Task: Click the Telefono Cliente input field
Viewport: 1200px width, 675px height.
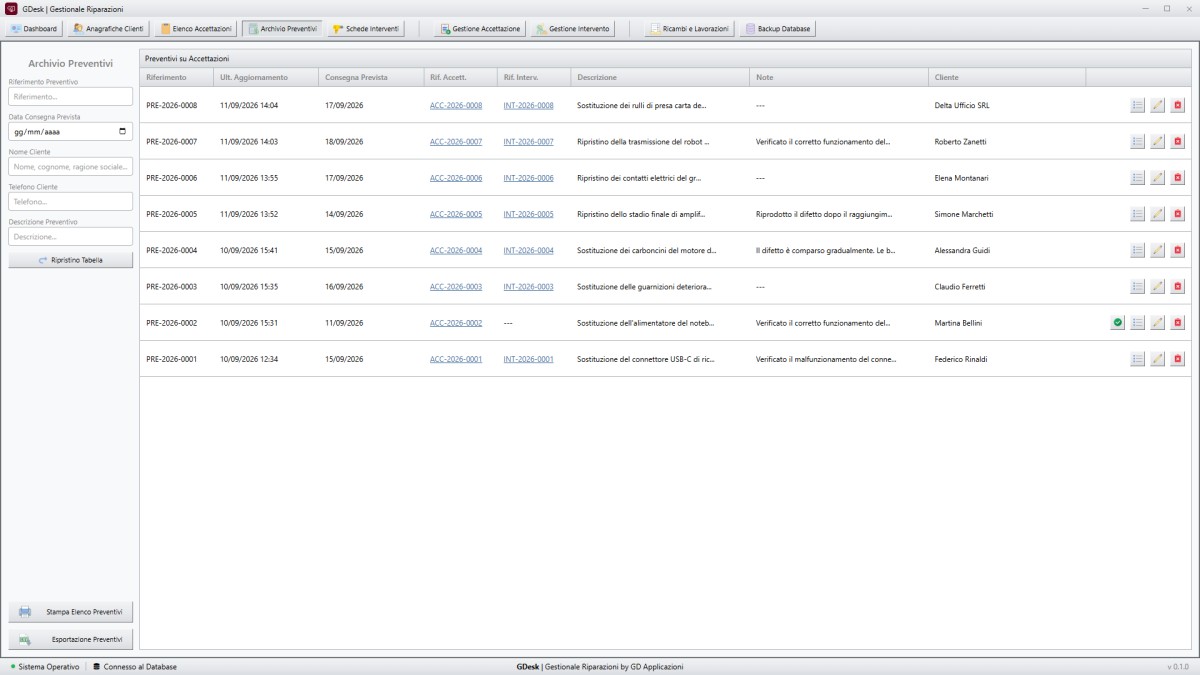Action: click(70, 201)
